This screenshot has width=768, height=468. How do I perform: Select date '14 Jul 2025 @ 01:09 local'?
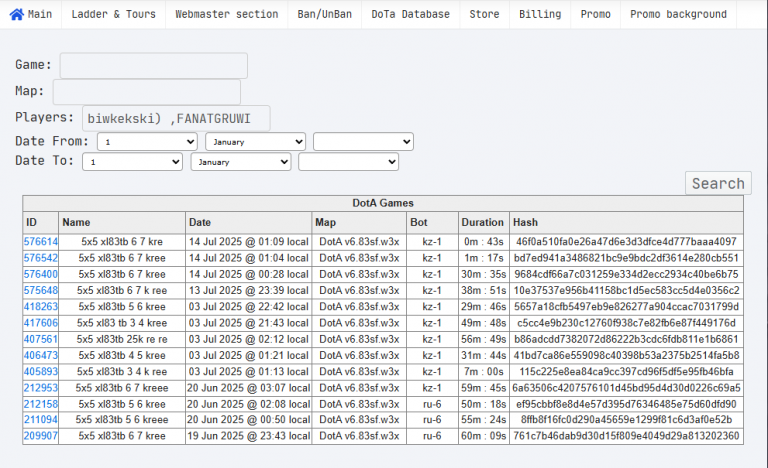(x=249, y=242)
